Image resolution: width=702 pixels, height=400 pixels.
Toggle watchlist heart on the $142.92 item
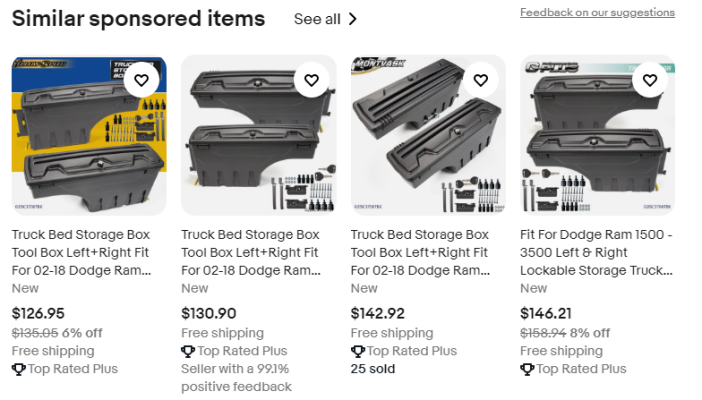[480, 80]
